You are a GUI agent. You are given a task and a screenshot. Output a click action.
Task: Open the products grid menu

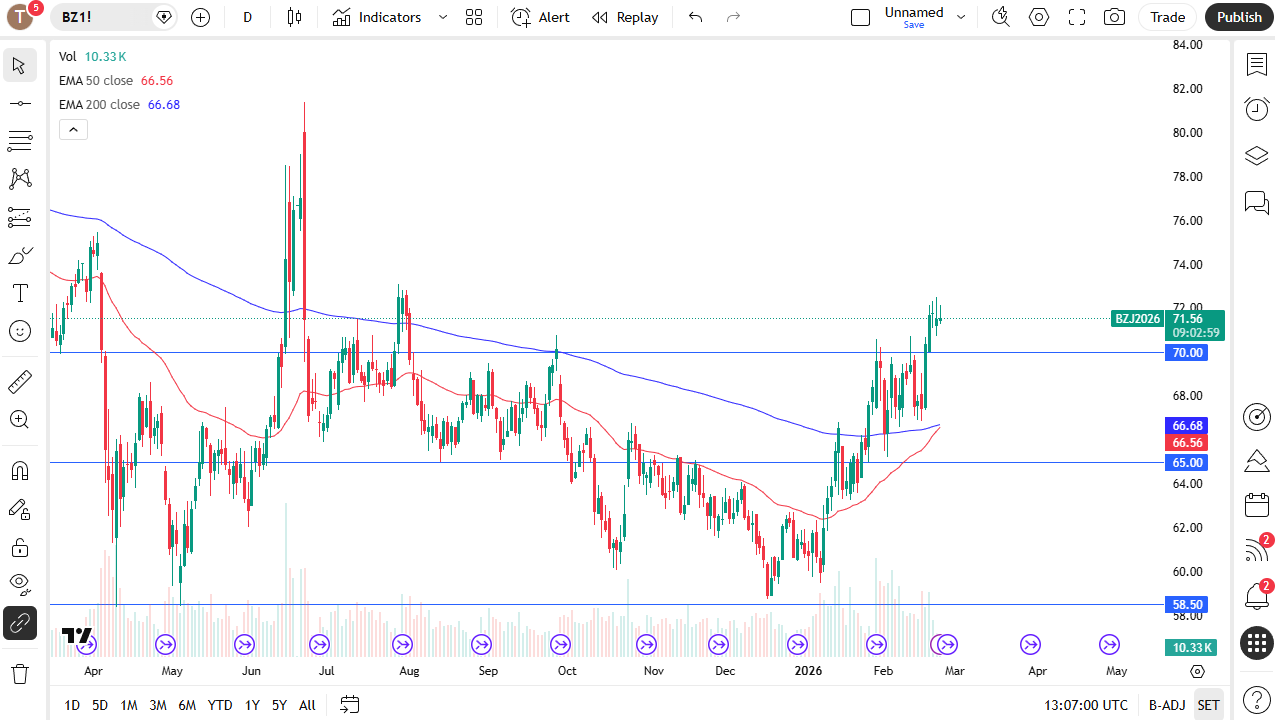[1256, 643]
